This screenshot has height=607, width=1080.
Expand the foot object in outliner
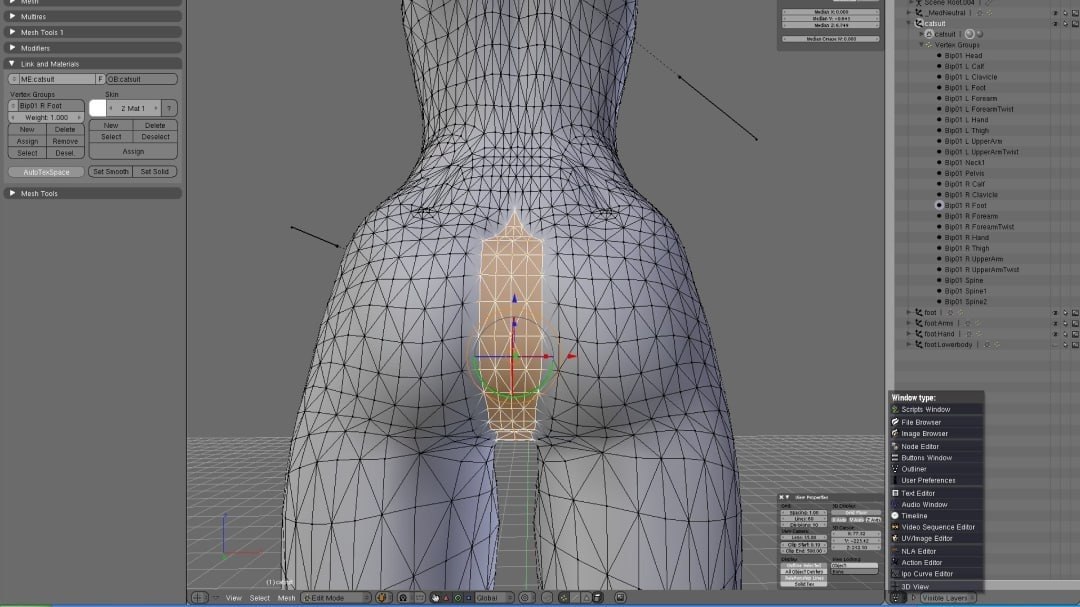[x=909, y=313]
